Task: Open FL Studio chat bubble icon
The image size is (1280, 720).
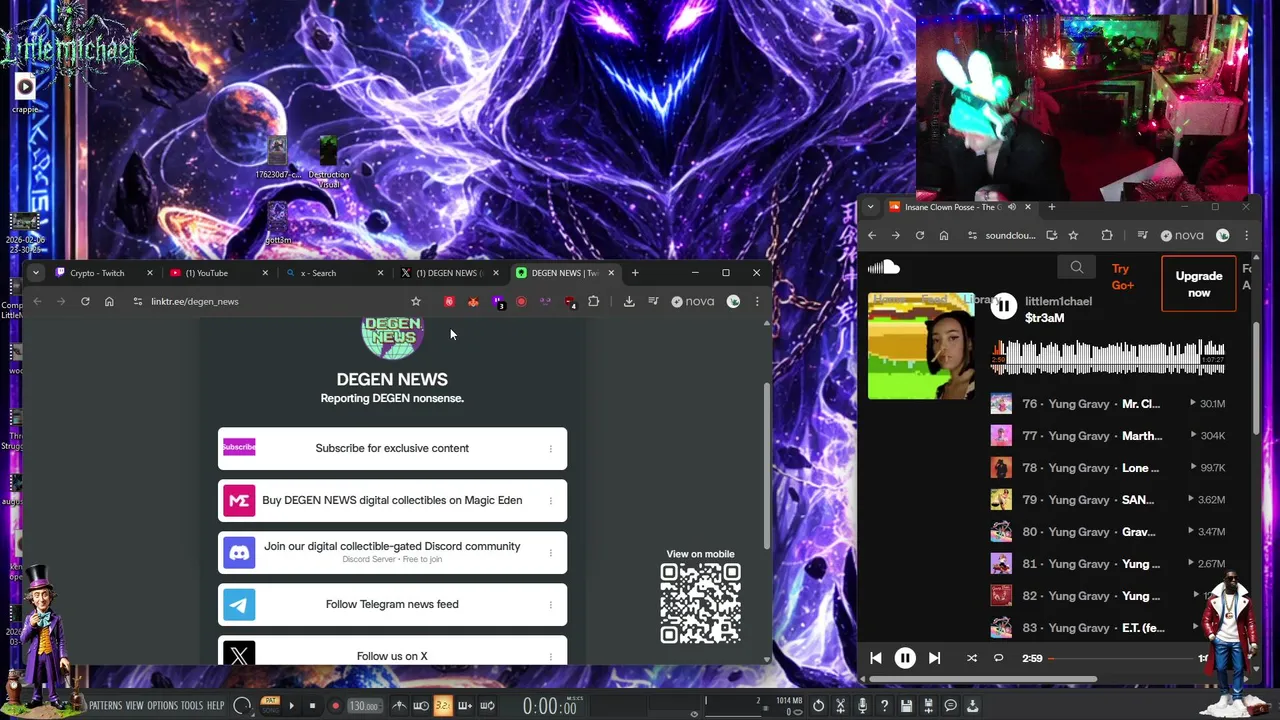Action: coord(950,706)
